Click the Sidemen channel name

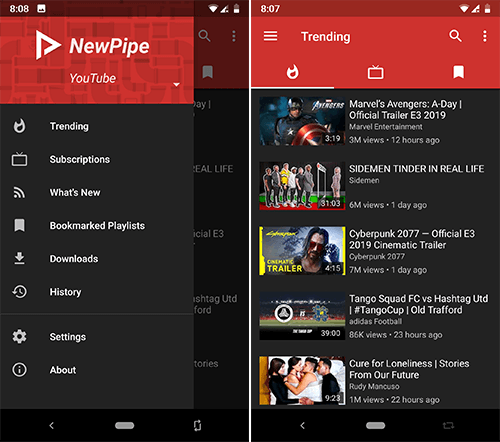pyautogui.click(x=364, y=180)
